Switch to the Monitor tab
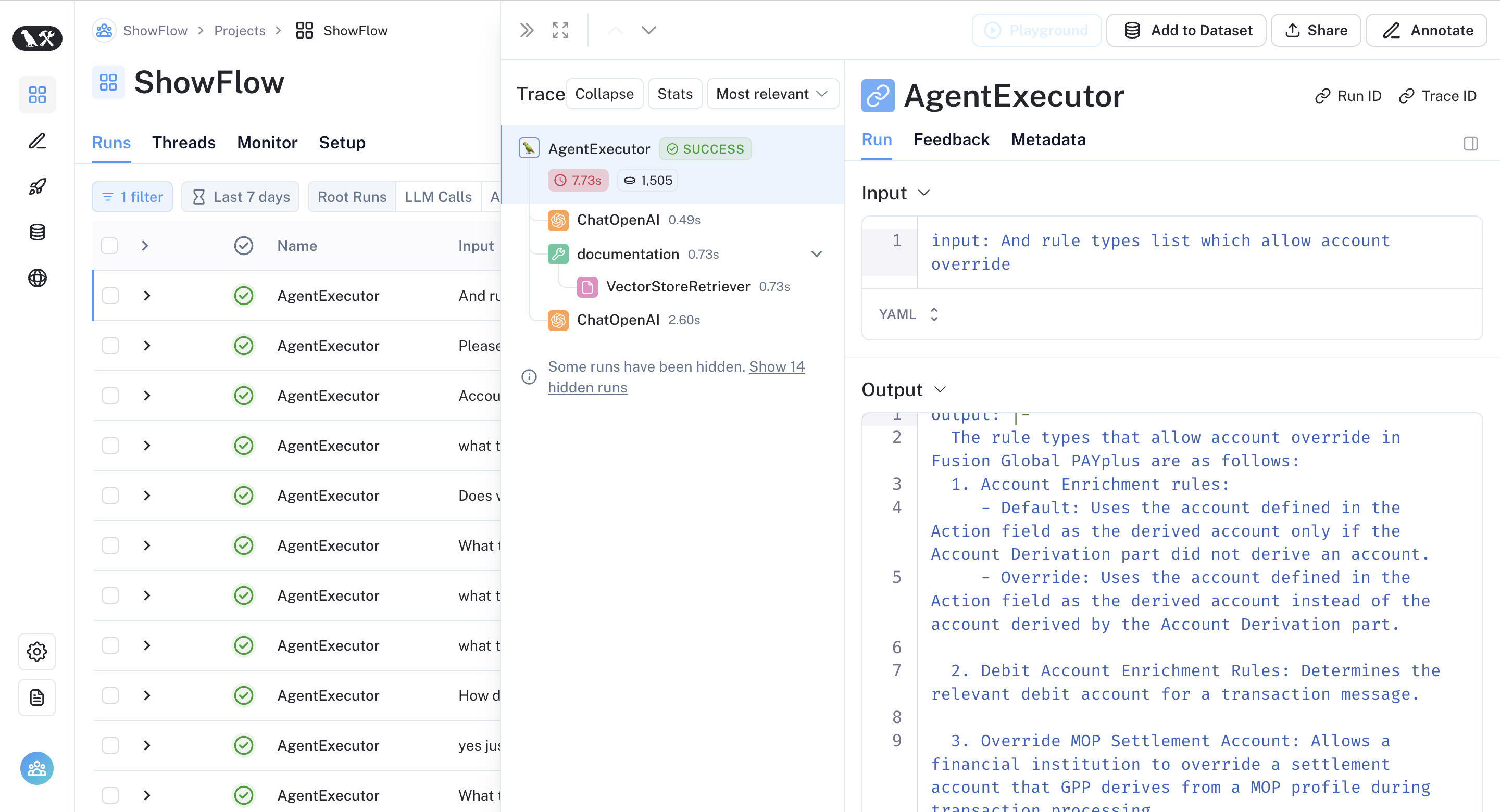 267,143
